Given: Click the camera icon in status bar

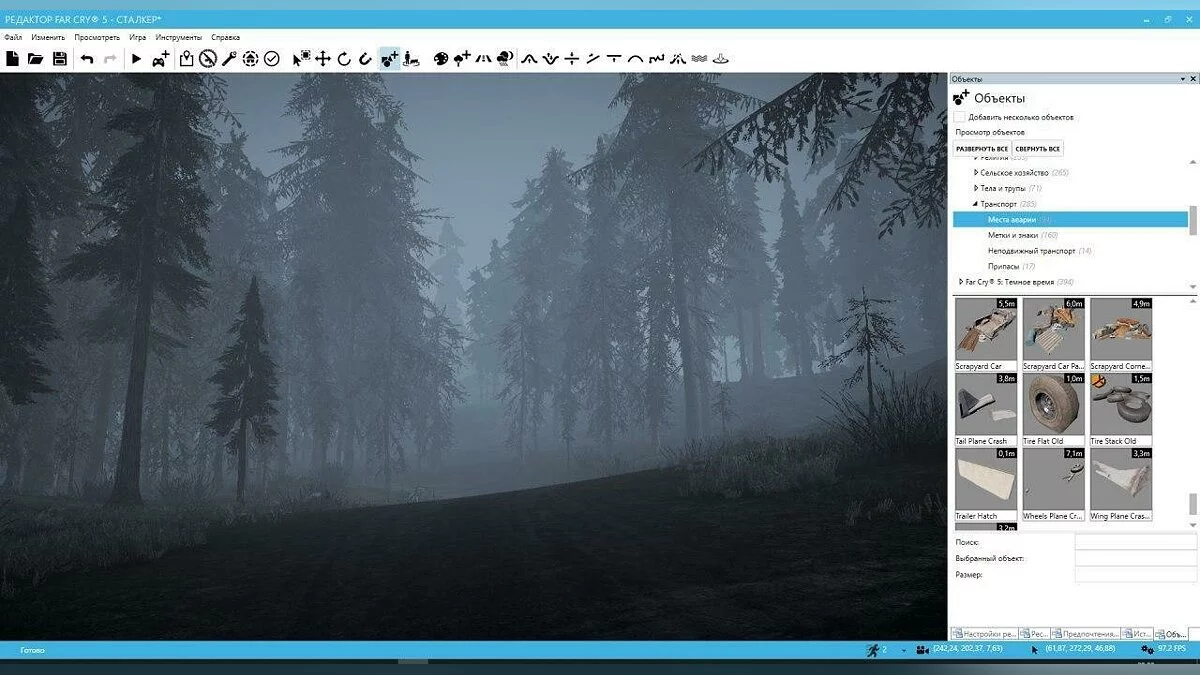Looking at the screenshot, I should click(x=923, y=650).
